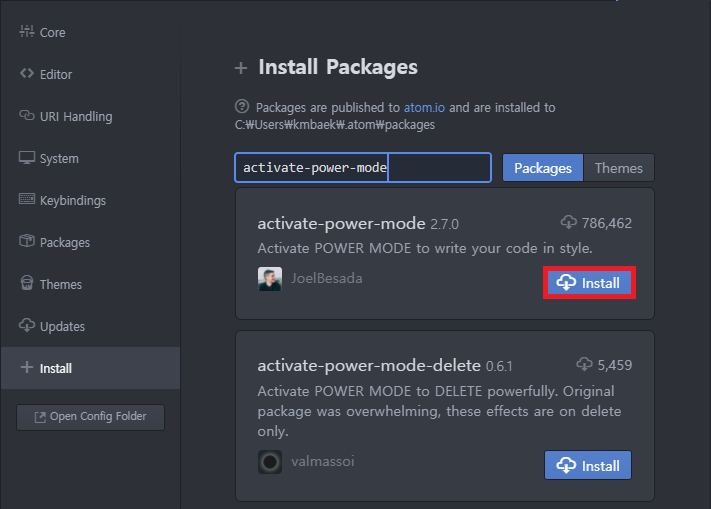
Task: Click the external link icon on Open Config Folder
Action: pos(40,417)
